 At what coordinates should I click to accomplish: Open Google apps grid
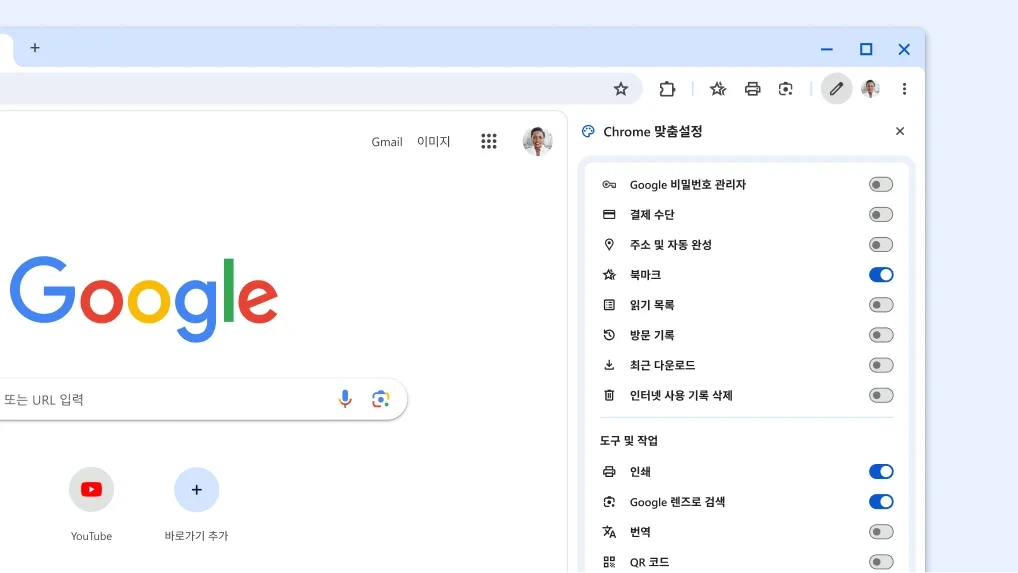pos(489,141)
